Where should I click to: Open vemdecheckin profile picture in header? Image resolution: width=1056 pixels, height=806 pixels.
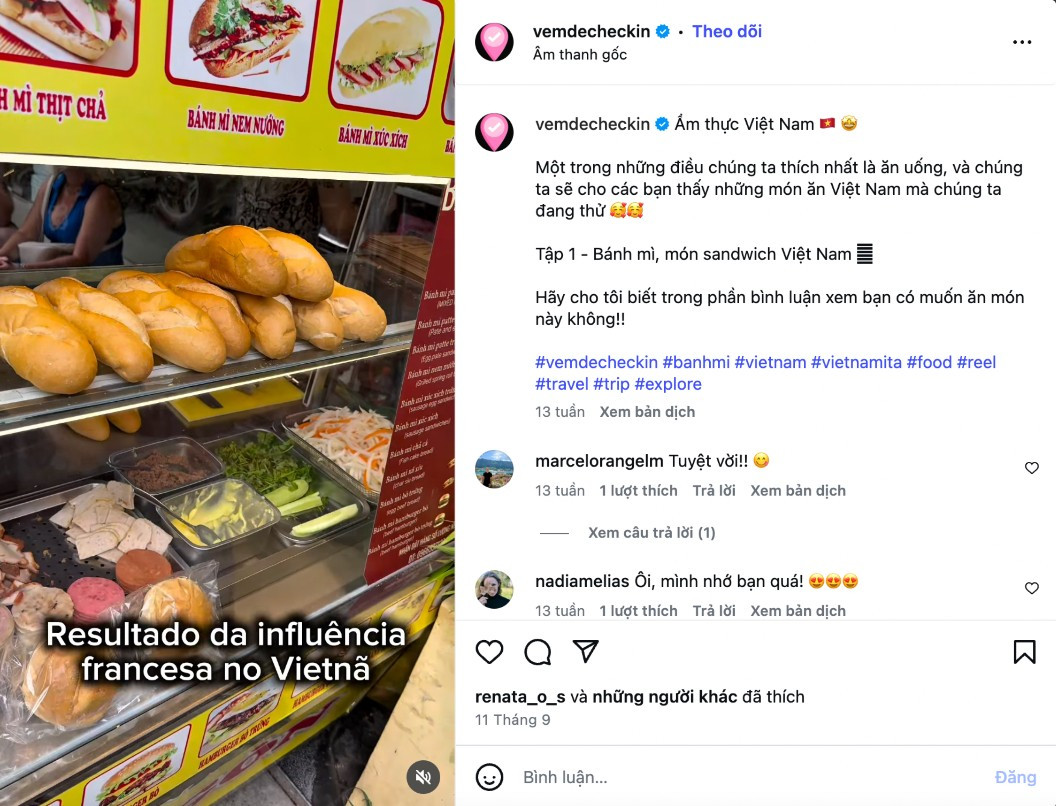[494, 42]
